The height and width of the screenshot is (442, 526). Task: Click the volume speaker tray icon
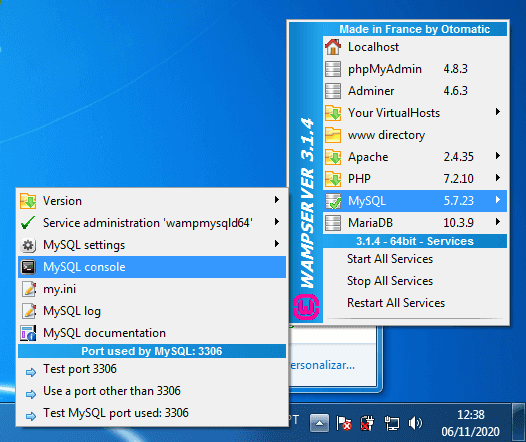415,423
